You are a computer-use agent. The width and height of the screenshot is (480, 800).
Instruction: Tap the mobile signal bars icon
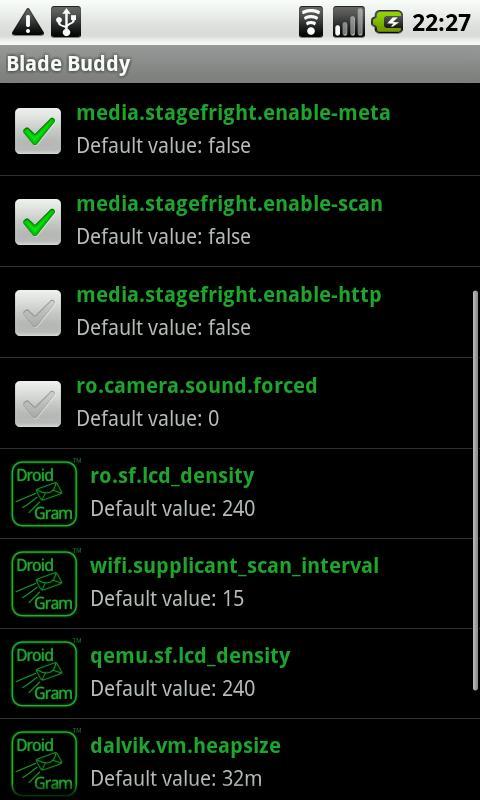349,22
